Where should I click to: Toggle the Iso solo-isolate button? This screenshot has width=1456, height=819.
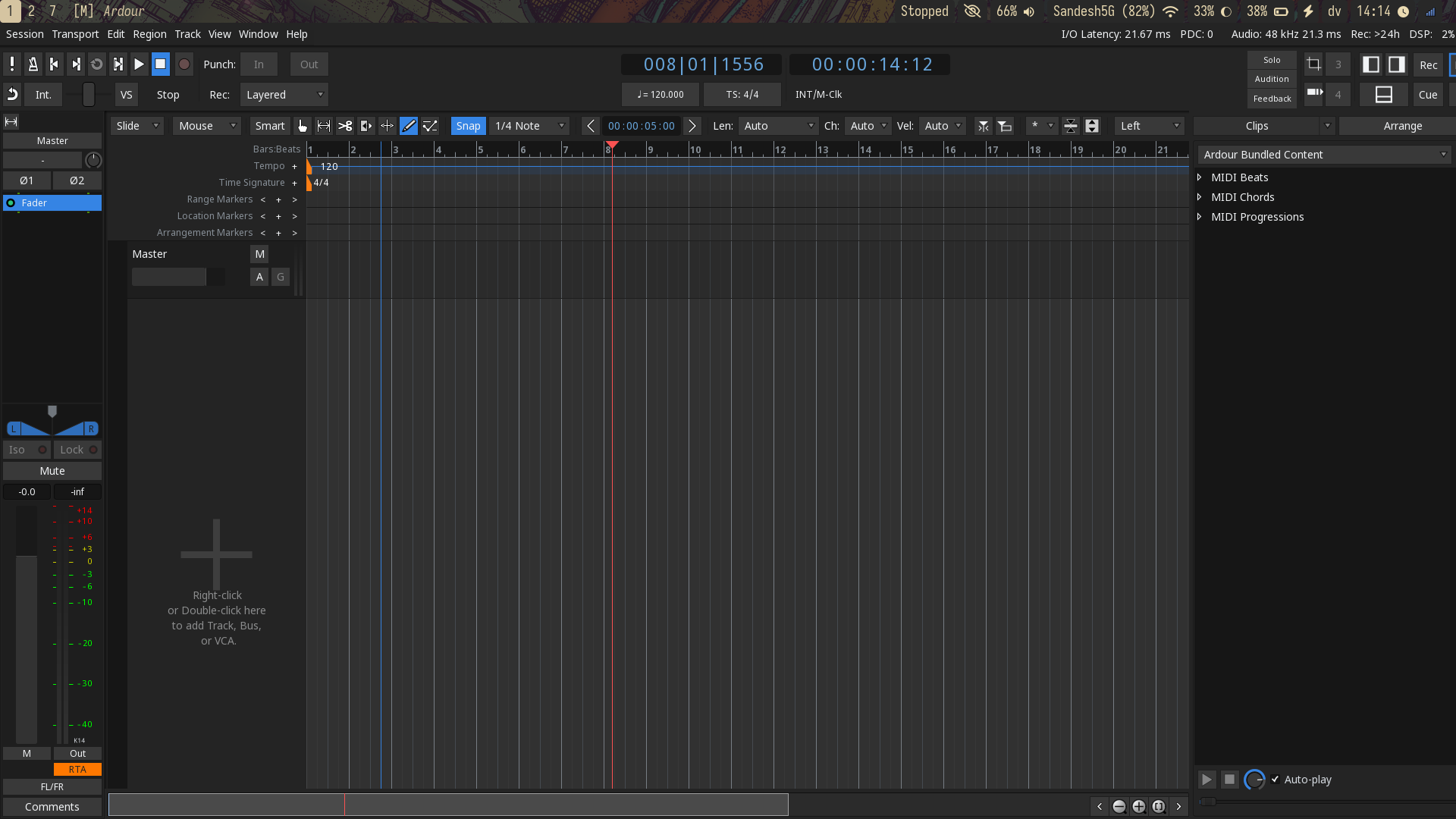point(27,450)
